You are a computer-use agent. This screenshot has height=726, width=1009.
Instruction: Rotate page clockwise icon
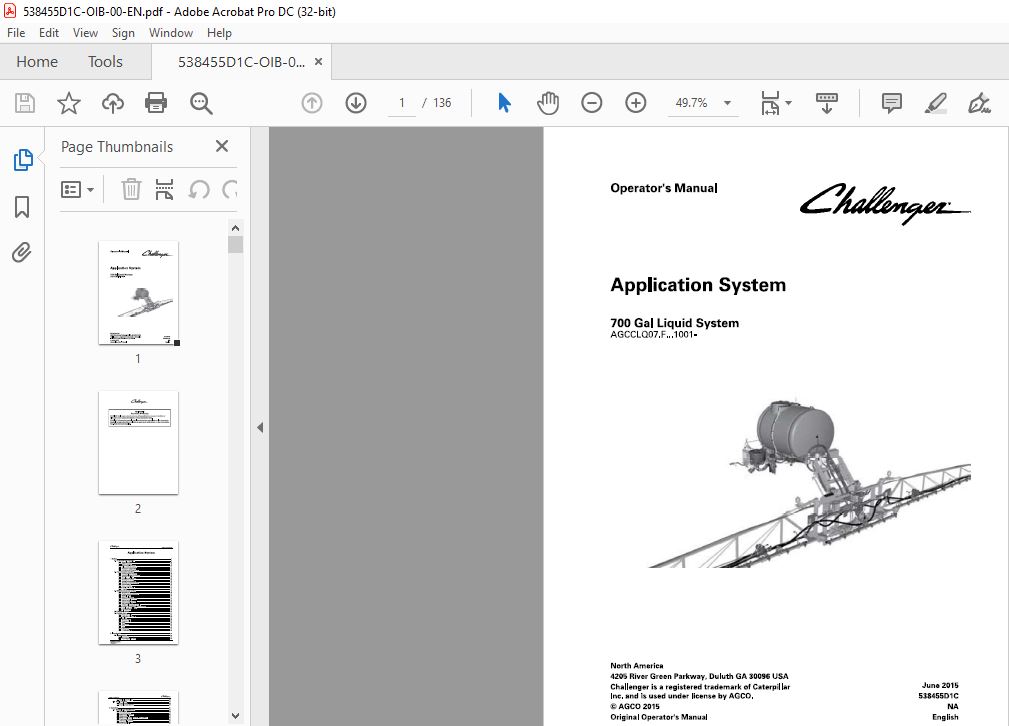pos(230,190)
